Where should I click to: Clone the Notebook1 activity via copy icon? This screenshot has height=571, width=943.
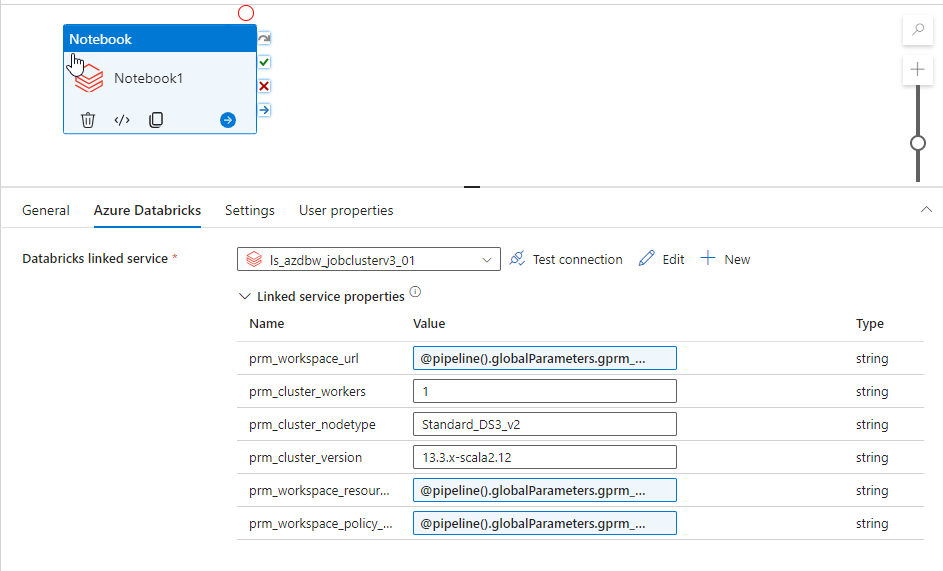coord(156,120)
